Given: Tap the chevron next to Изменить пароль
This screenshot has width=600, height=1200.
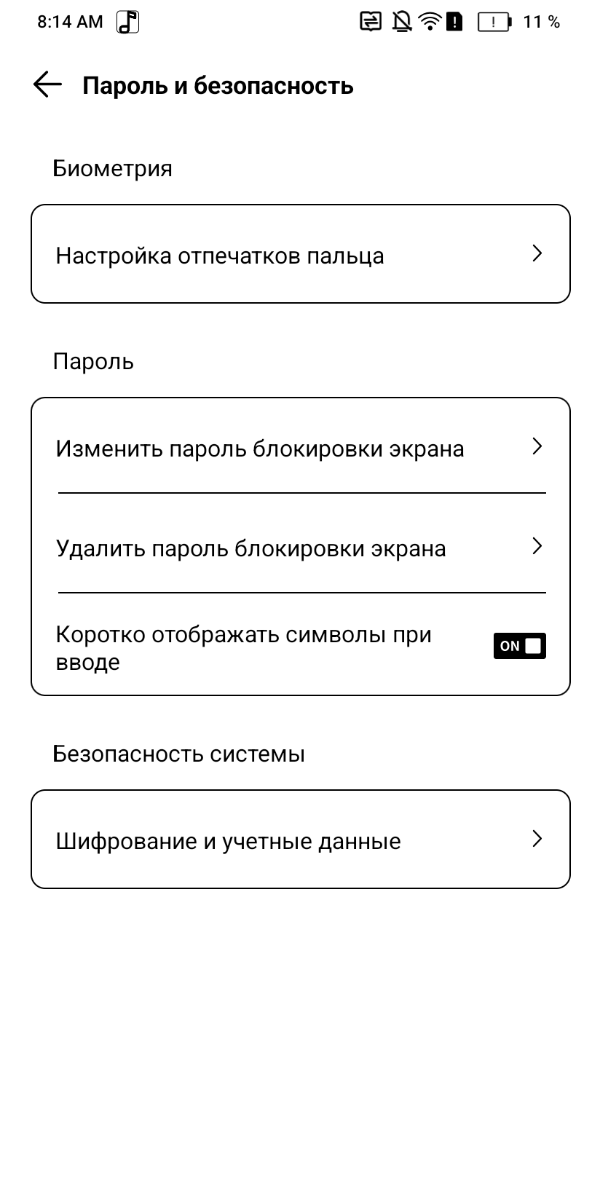Looking at the screenshot, I should click(537, 447).
